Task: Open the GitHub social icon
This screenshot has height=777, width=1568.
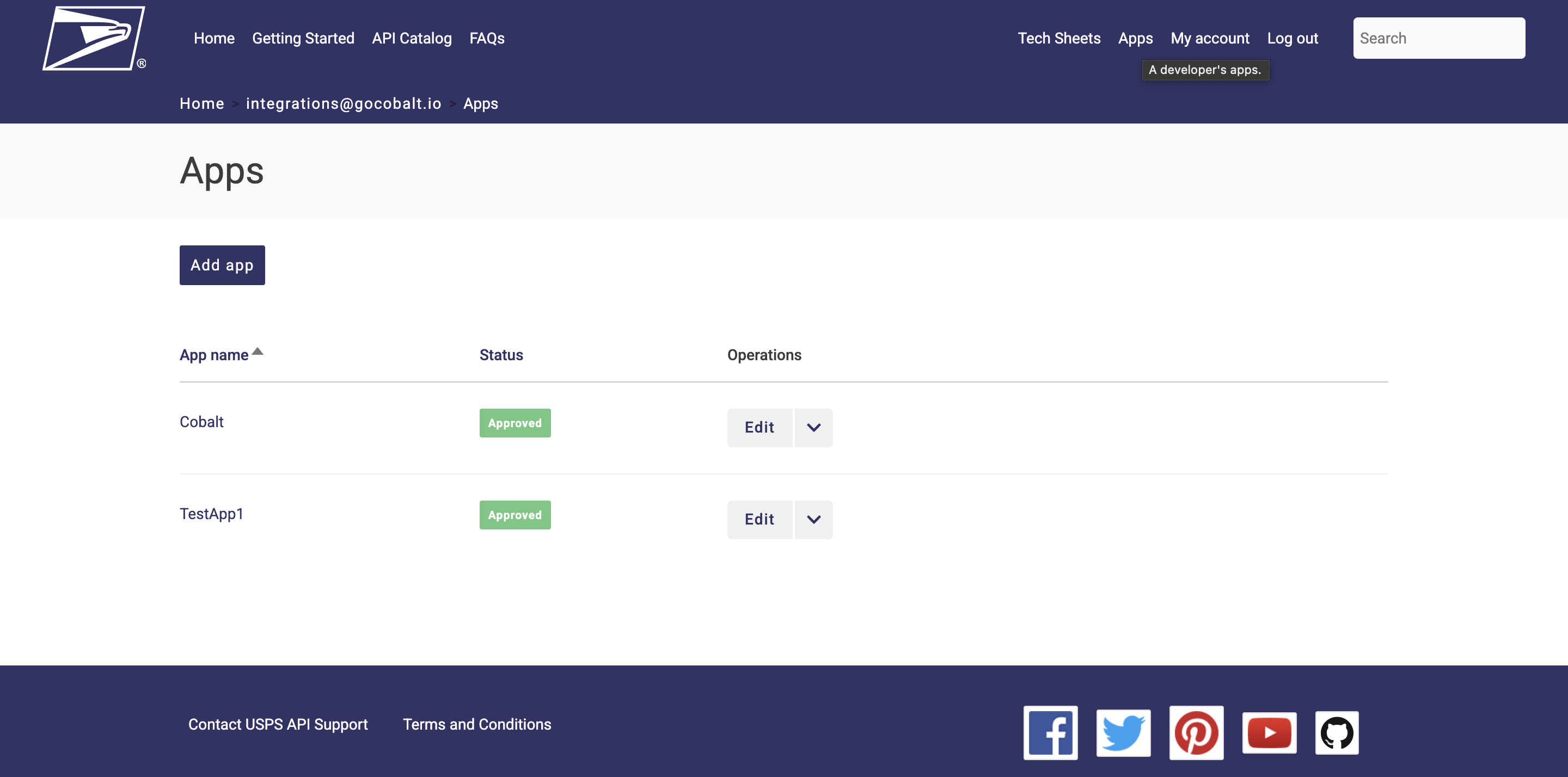Action: [x=1337, y=732]
